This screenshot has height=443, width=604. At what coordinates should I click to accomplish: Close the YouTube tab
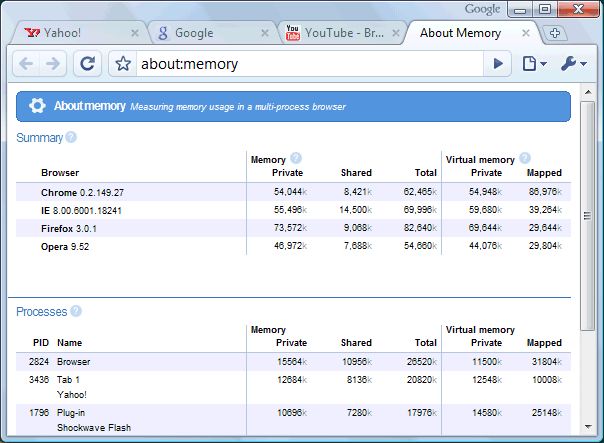[396, 33]
